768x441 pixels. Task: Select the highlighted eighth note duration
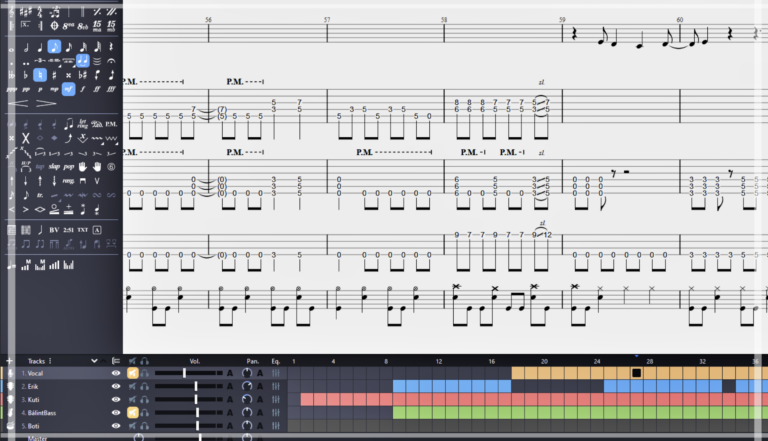(x=54, y=46)
